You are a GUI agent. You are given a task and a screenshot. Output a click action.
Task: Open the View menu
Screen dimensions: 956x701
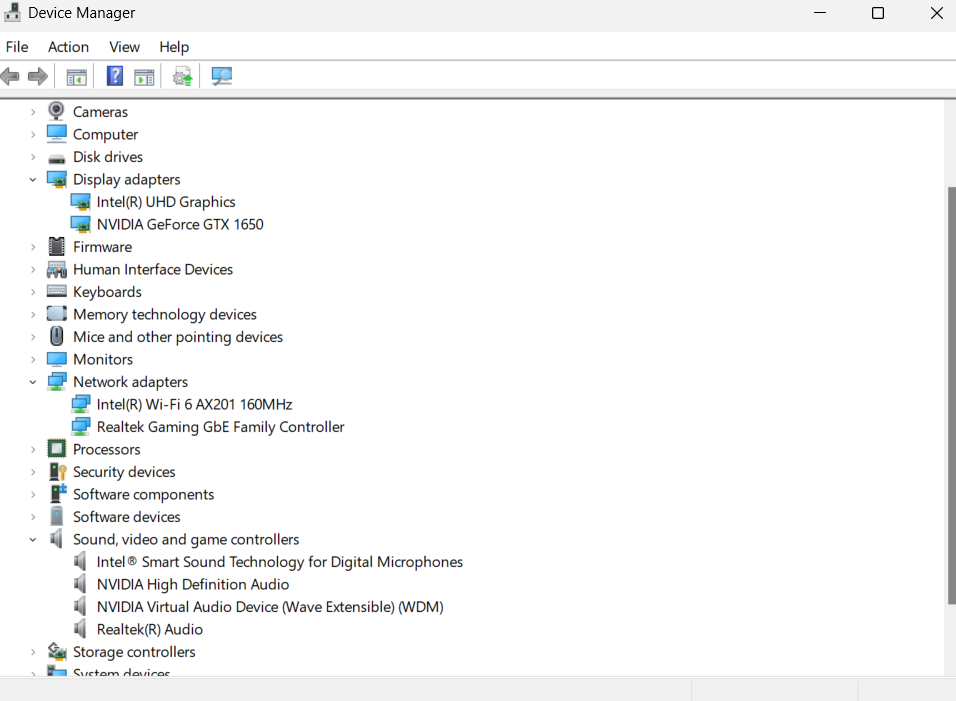click(x=124, y=47)
